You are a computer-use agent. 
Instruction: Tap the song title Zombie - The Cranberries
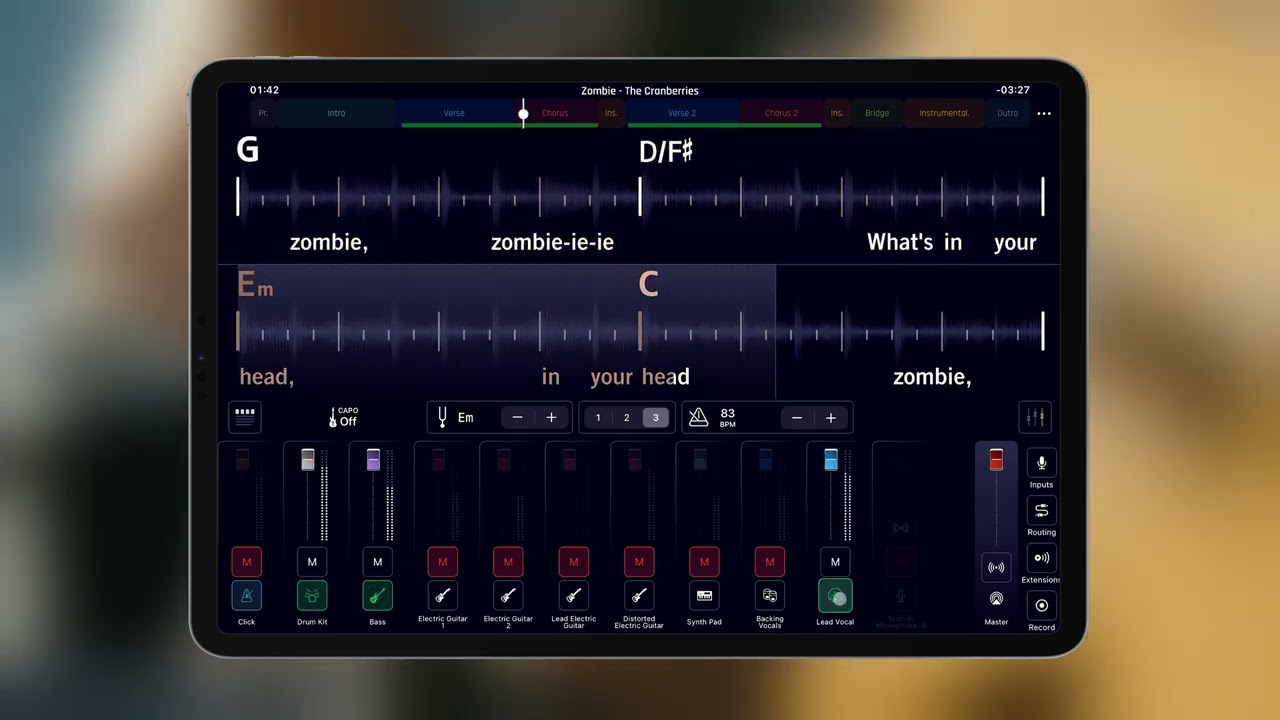640,91
